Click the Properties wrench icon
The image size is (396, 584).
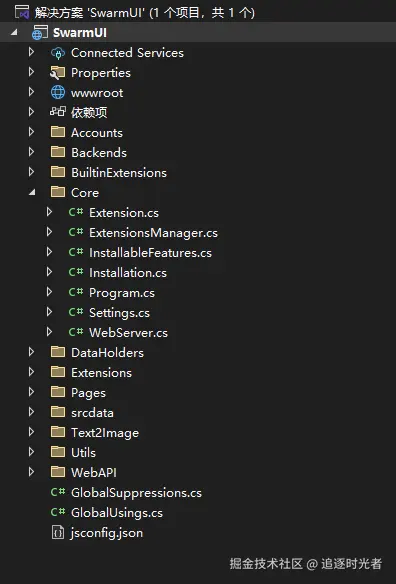pyautogui.click(x=58, y=73)
